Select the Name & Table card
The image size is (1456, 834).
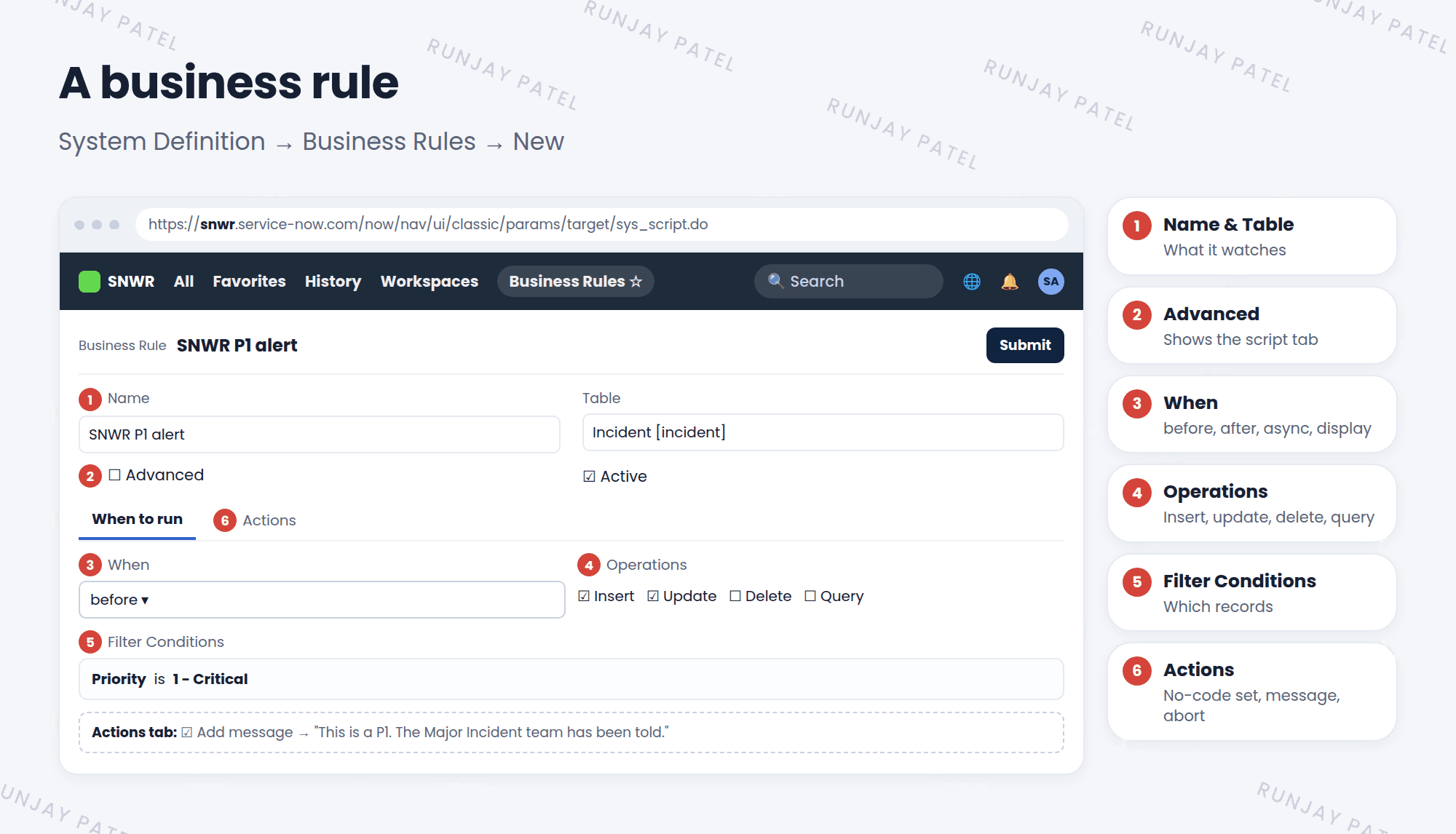point(1252,237)
